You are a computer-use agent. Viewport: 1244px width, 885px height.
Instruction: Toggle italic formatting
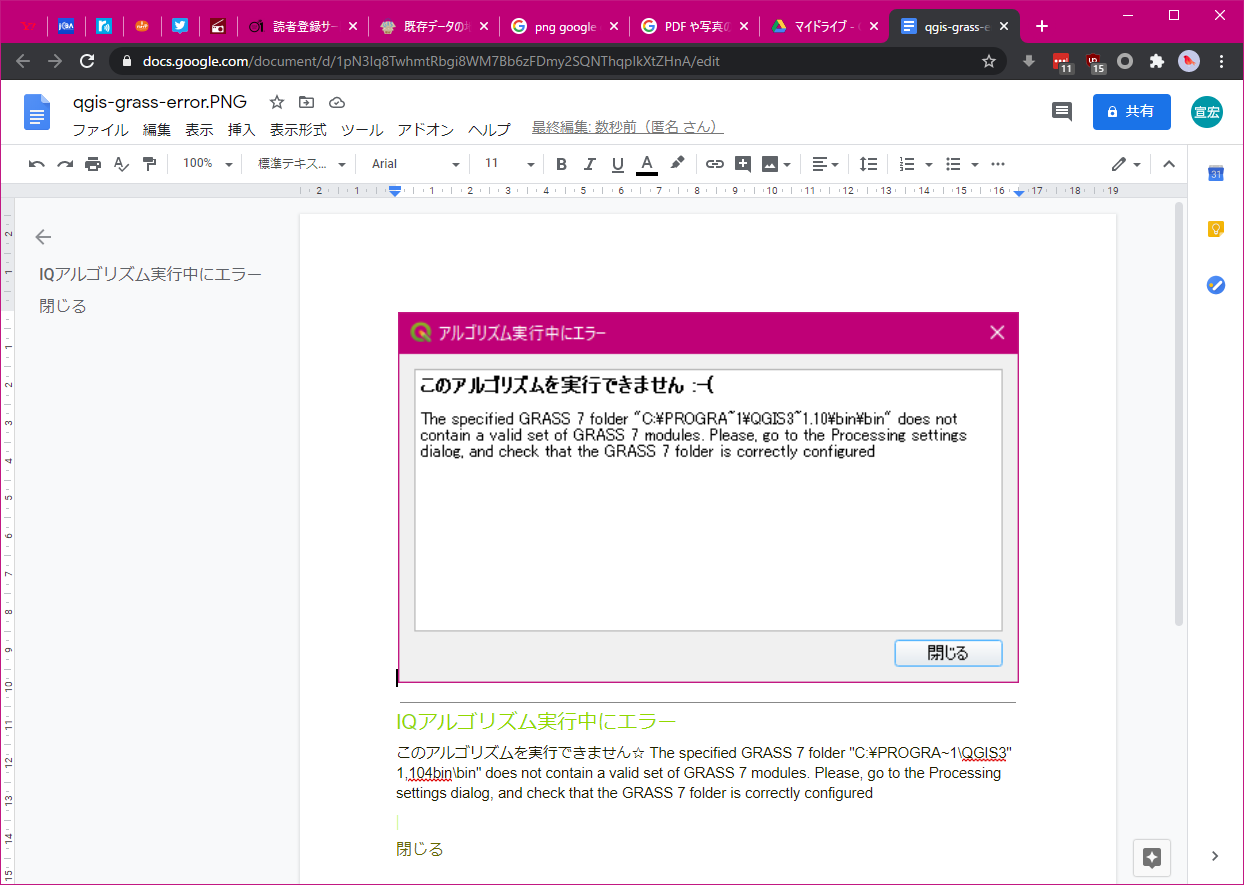click(589, 164)
